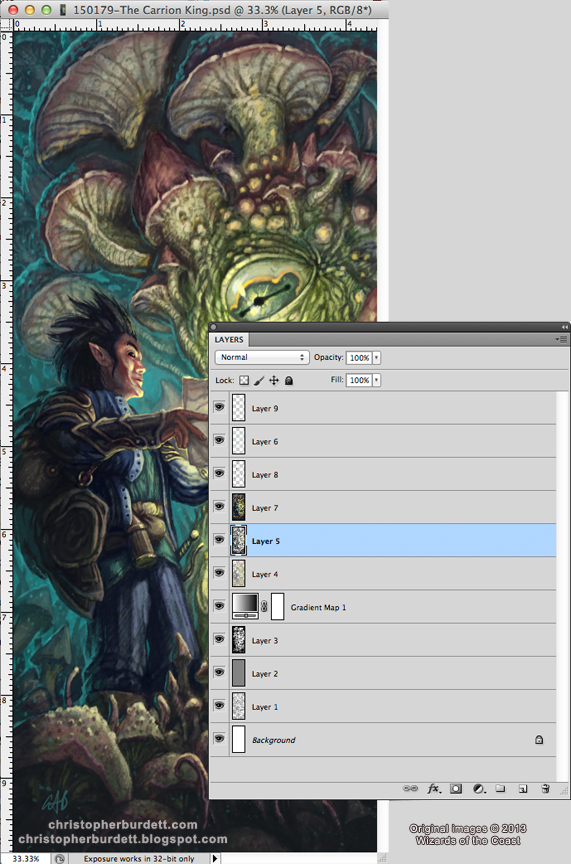
Task: Click the red close window button
Action: [x=13, y=10]
